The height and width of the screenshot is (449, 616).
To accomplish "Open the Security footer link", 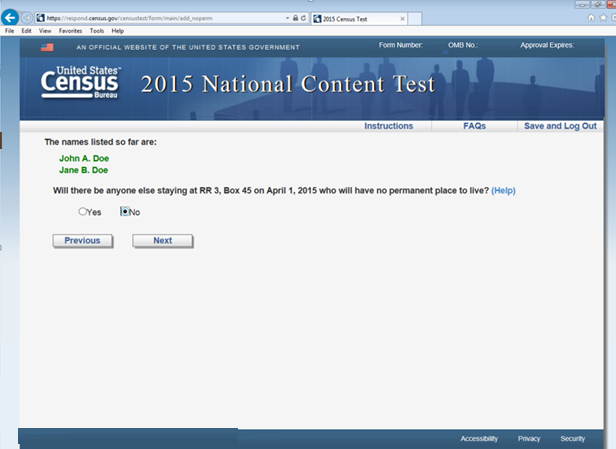I will 573,438.
